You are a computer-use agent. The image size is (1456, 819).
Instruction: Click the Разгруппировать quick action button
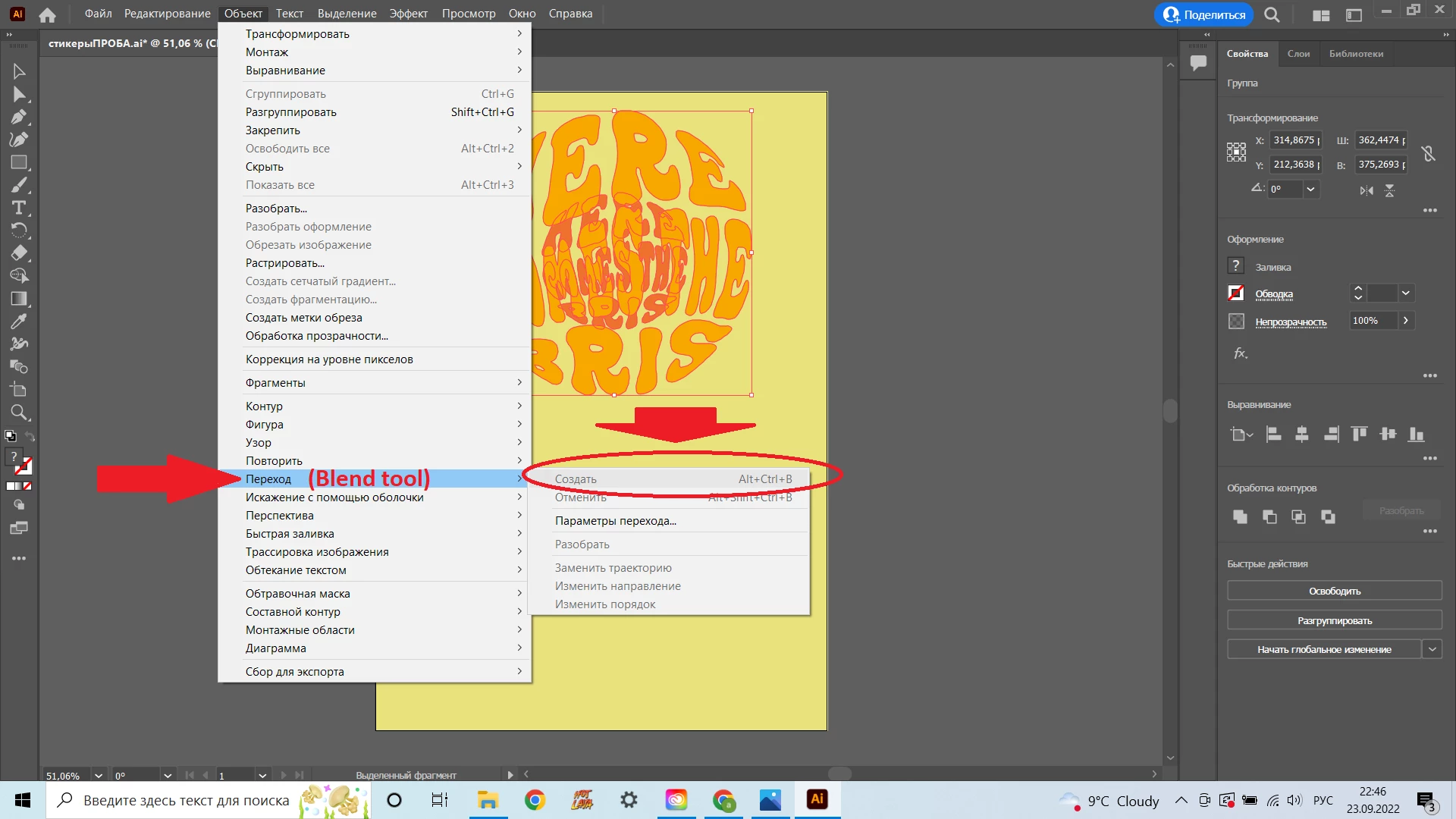tap(1334, 620)
